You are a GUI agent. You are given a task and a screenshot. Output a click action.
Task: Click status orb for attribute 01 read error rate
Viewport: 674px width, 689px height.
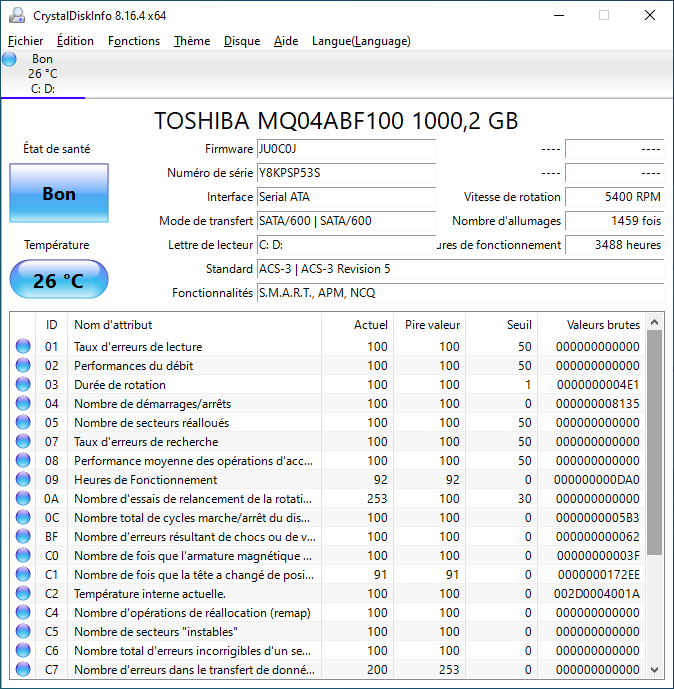[23, 346]
